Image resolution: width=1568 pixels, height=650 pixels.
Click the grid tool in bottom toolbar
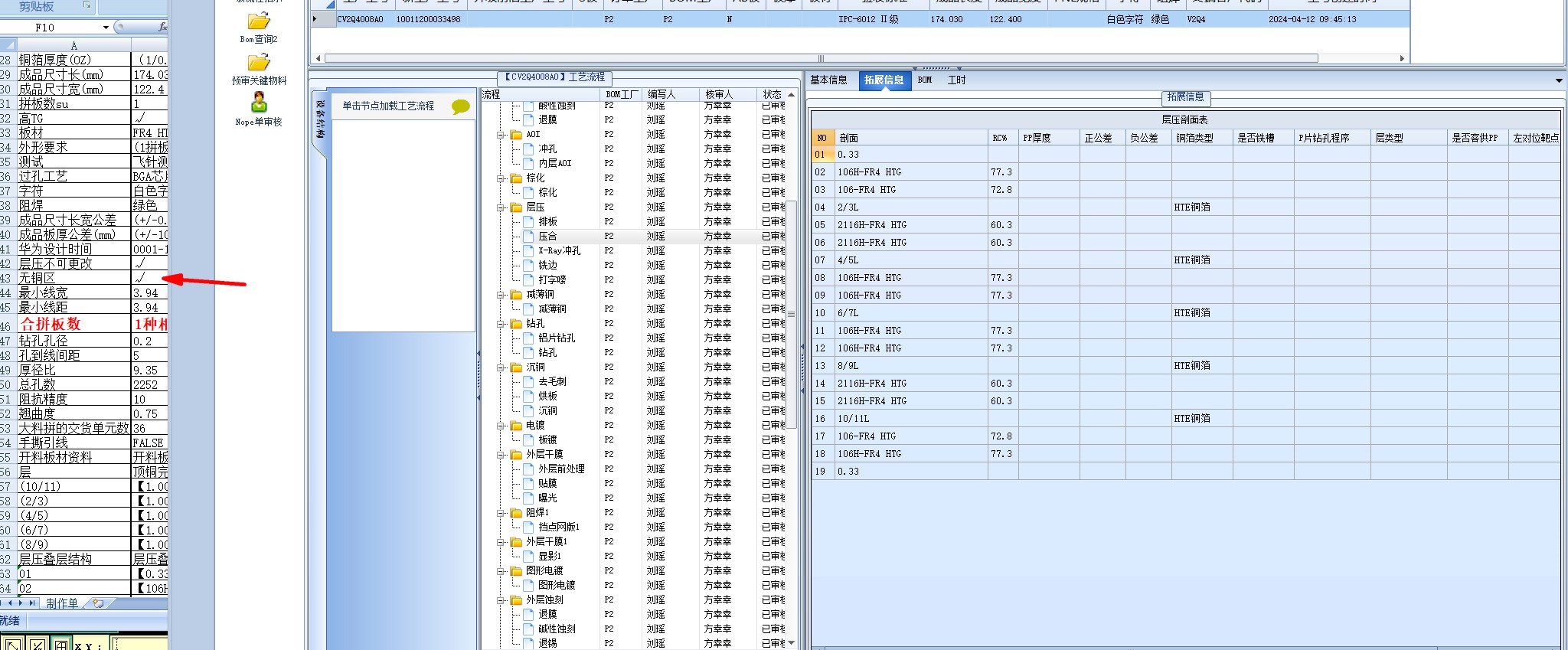pyautogui.click(x=61, y=644)
